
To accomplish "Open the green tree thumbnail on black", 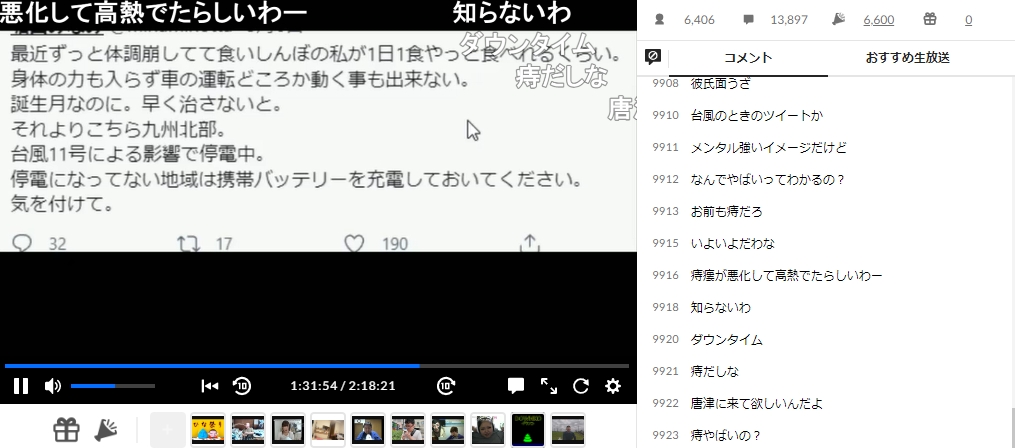I will click(x=527, y=430).
